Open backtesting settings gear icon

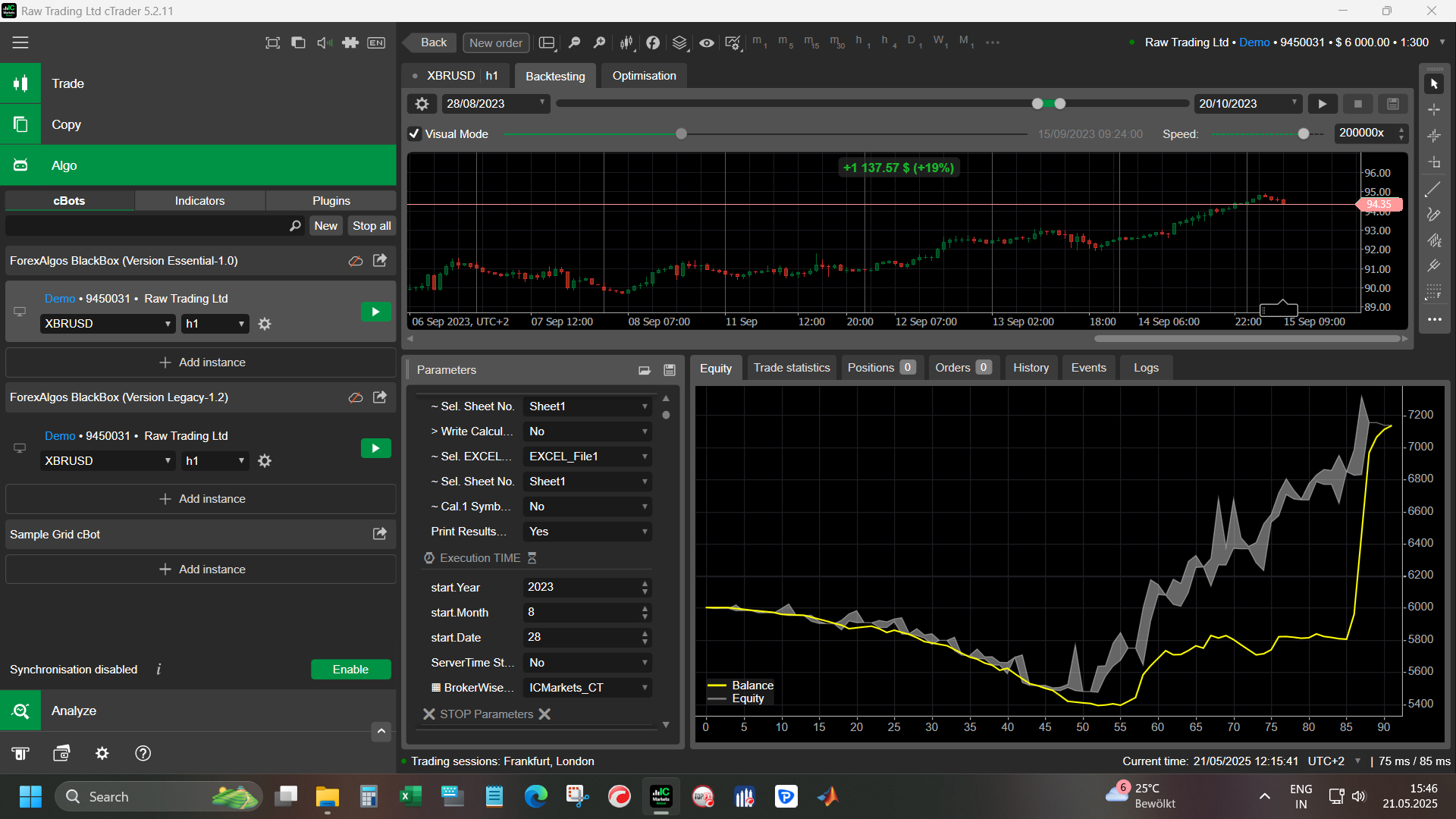[x=422, y=104]
